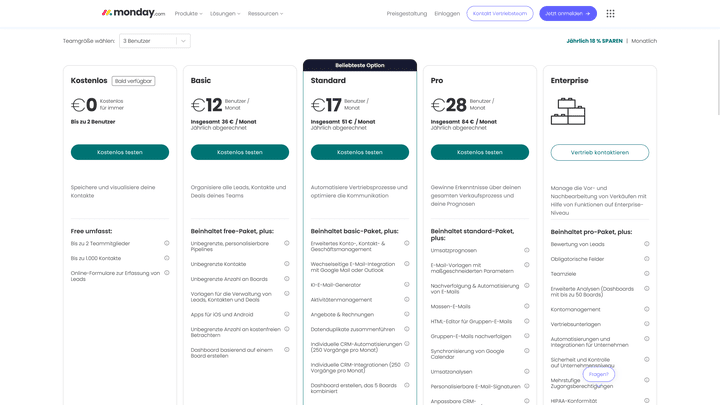
Task: Open the apps grid icon
Action: 610,14
